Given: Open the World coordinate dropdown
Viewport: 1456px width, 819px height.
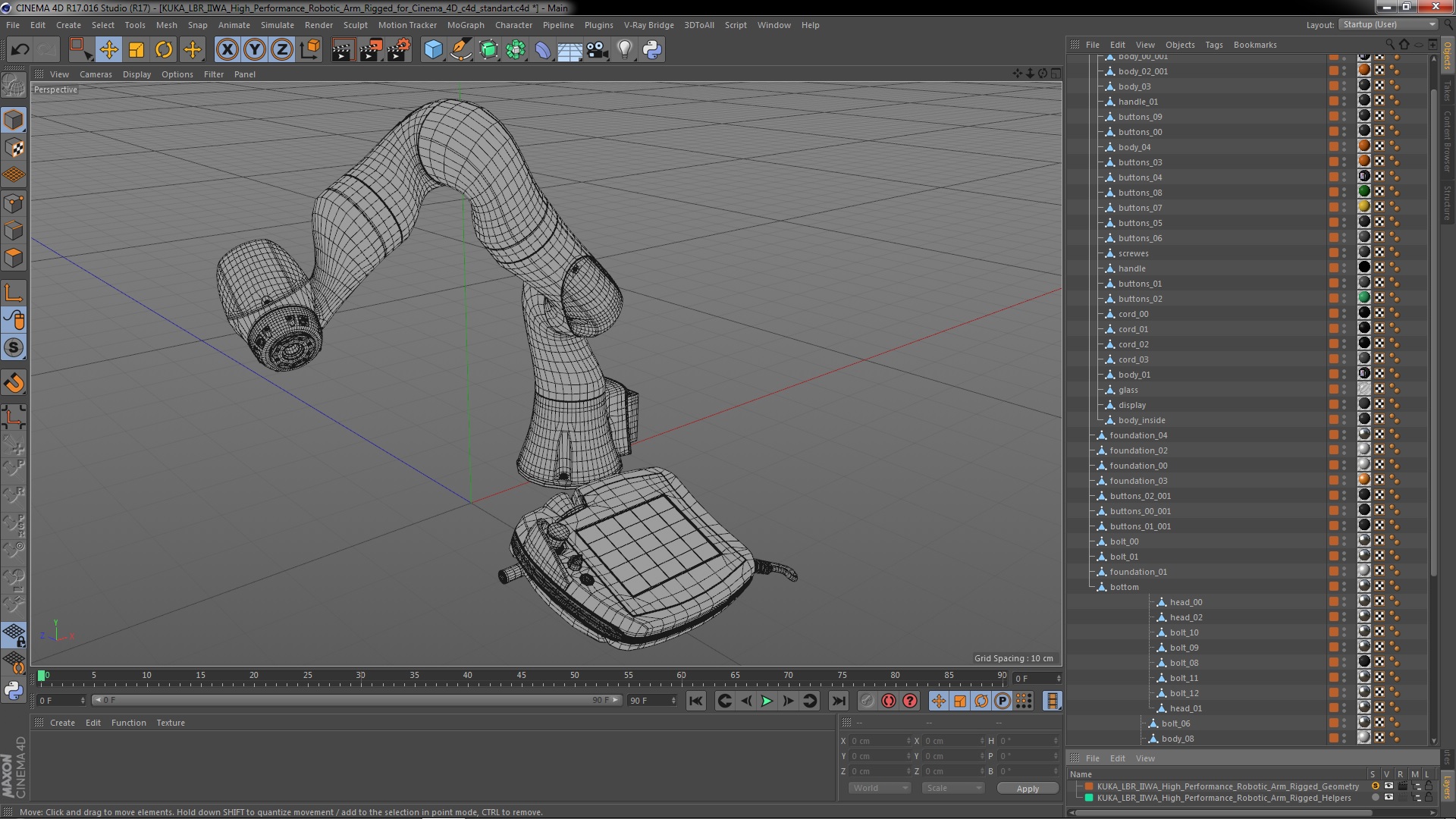Looking at the screenshot, I should pyautogui.click(x=880, y=788).
